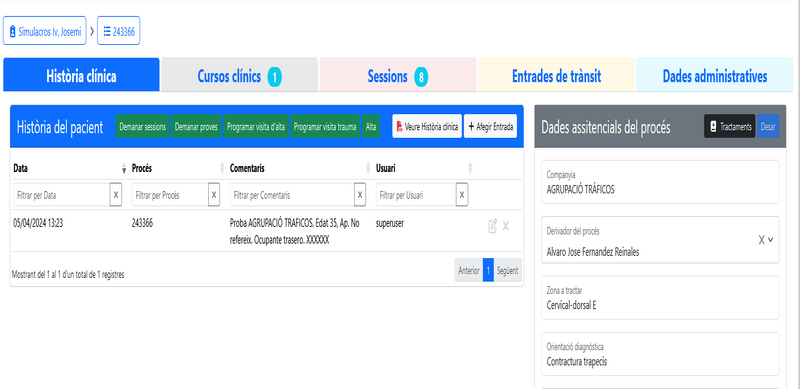Switch to the Sessions tab
Screen dimensions: 800x389
pyautogui.click(x=398, y=75)
